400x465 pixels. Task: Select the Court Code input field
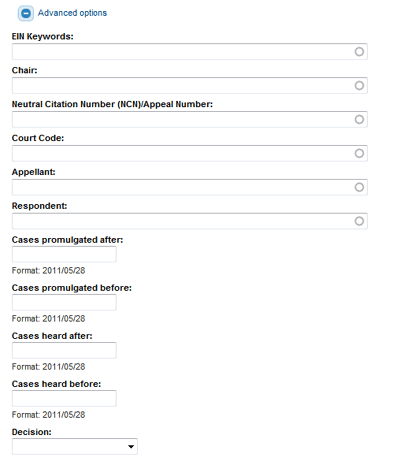coord(190,153)
